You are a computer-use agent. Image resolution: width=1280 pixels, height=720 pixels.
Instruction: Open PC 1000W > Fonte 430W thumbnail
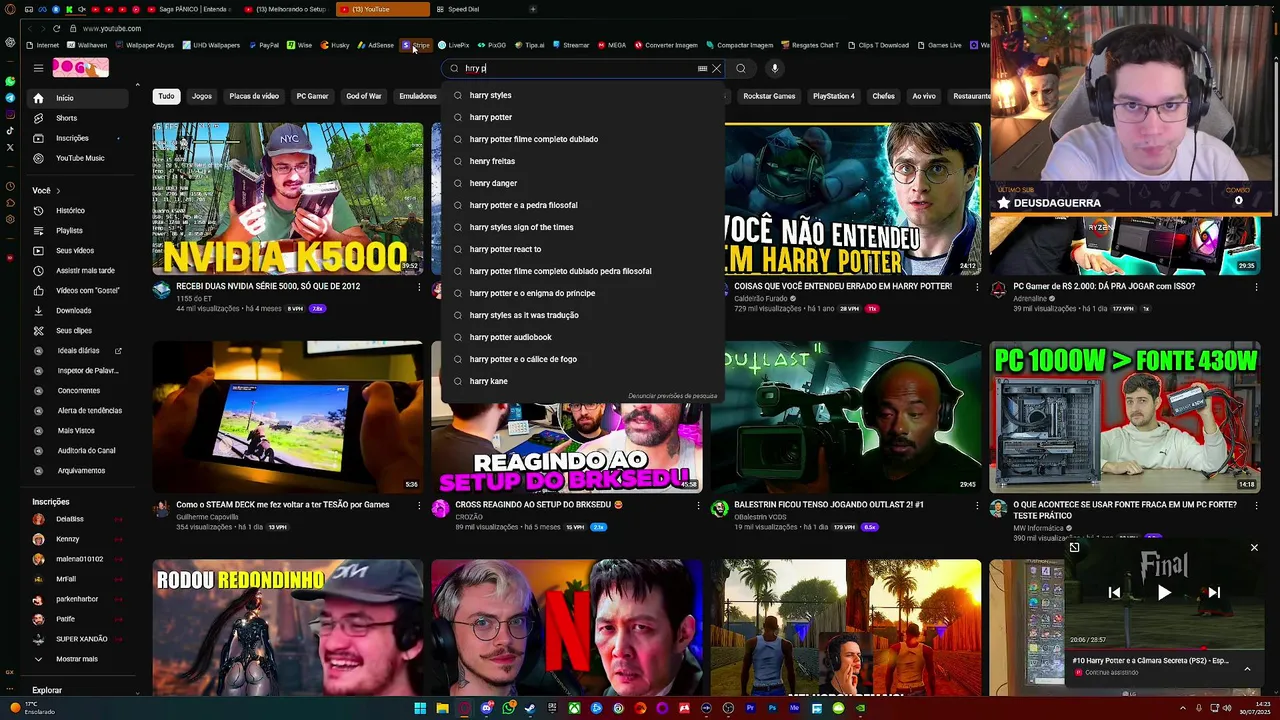pyautogui.click(x=1125, y=417)
